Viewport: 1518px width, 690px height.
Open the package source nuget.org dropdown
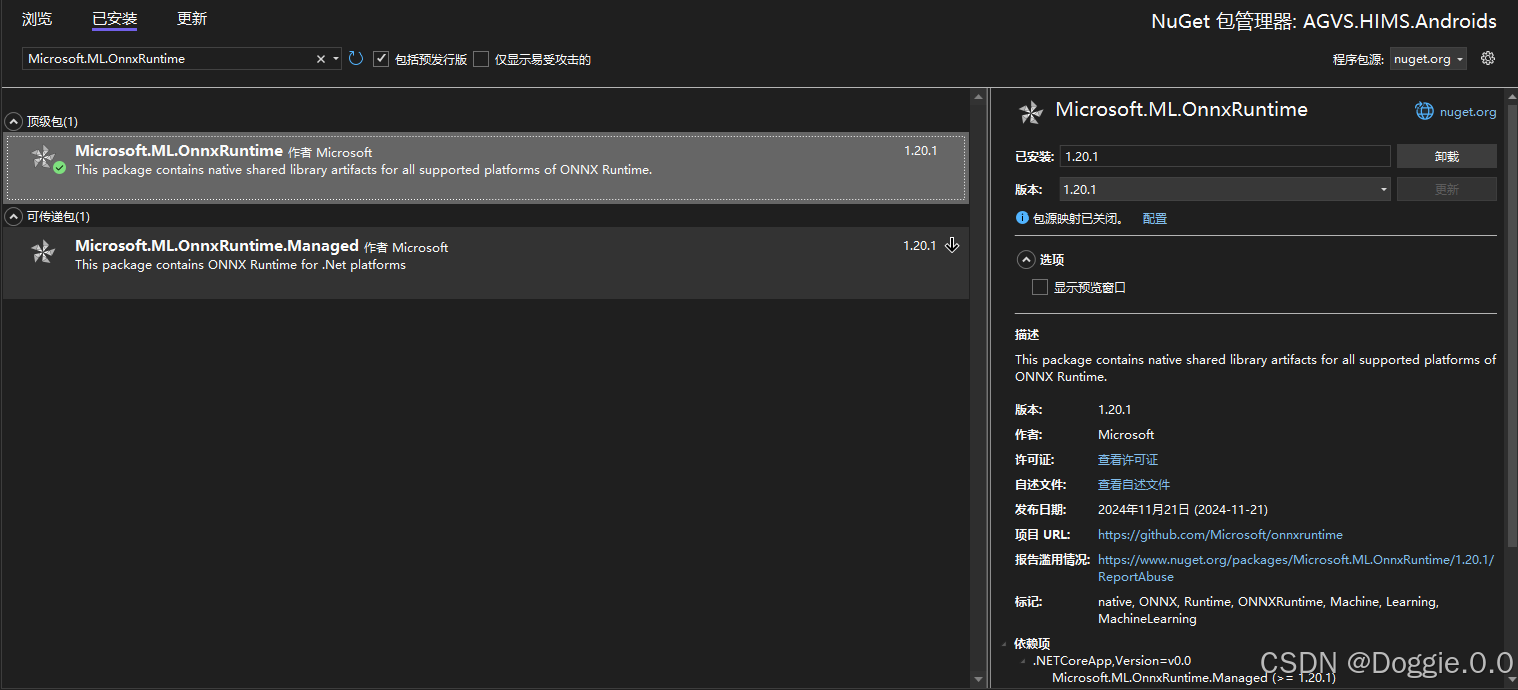pyautogui.click(x=1428, y=59)
